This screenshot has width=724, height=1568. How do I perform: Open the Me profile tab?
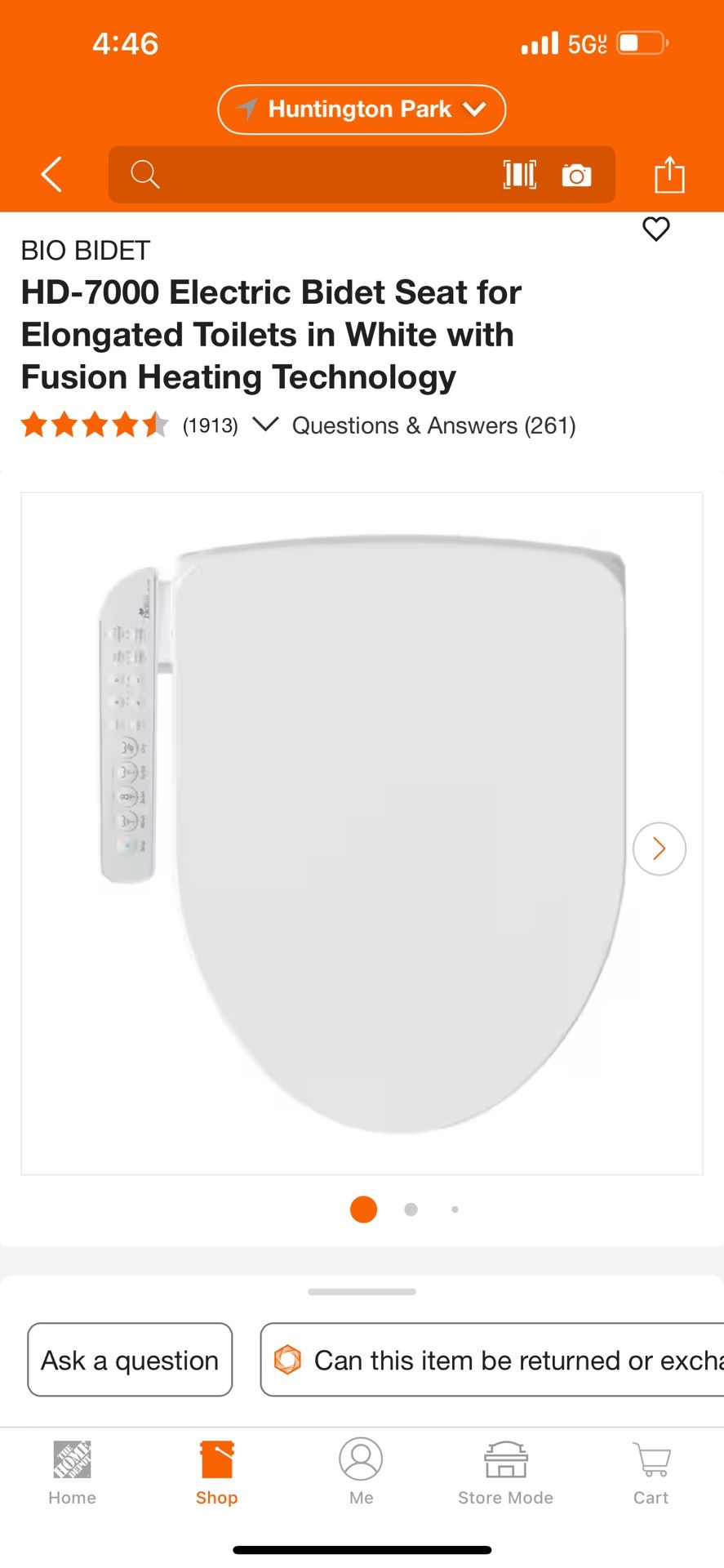click(x=361, y=1474)
